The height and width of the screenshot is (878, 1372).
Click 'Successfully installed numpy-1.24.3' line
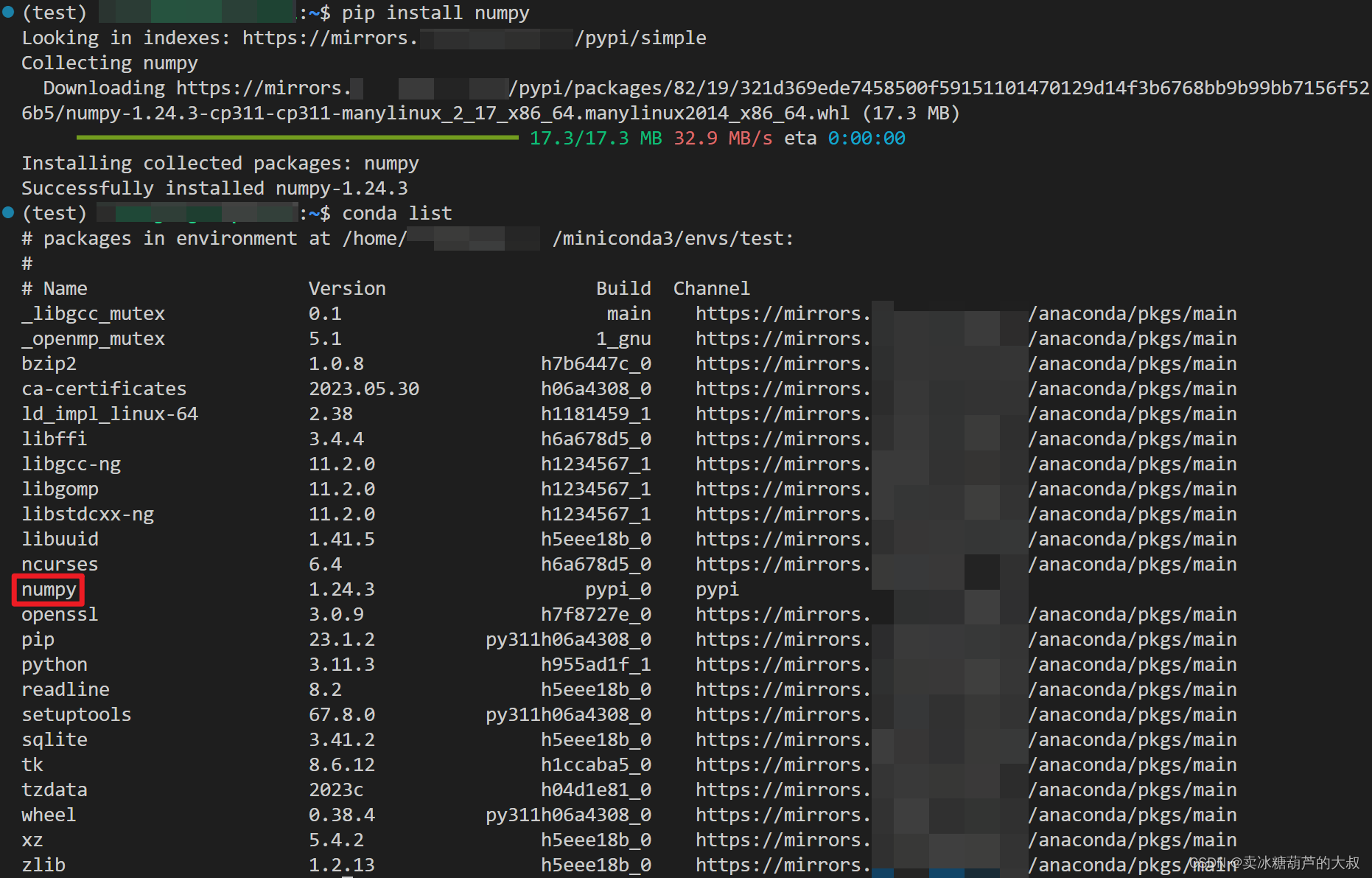click(x=214, y=189)
